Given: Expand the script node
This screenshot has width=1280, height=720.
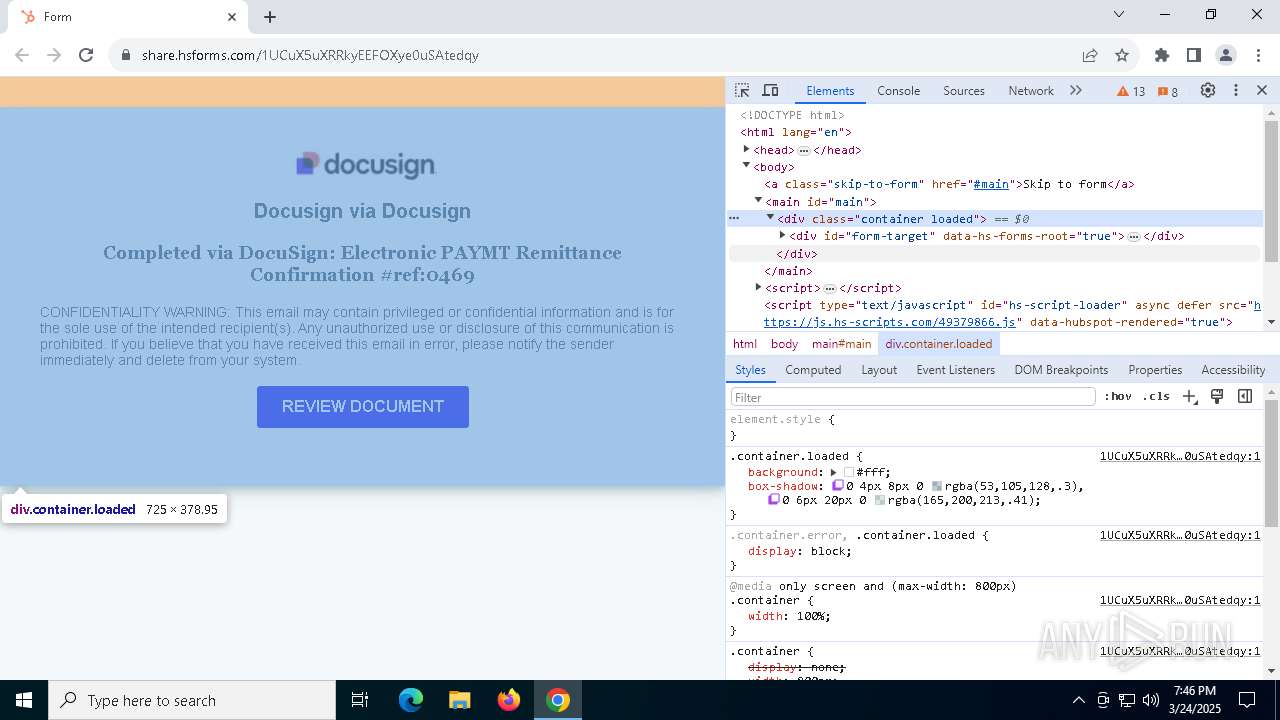Looking at the screenshot, I should click(x=758, y=287).
